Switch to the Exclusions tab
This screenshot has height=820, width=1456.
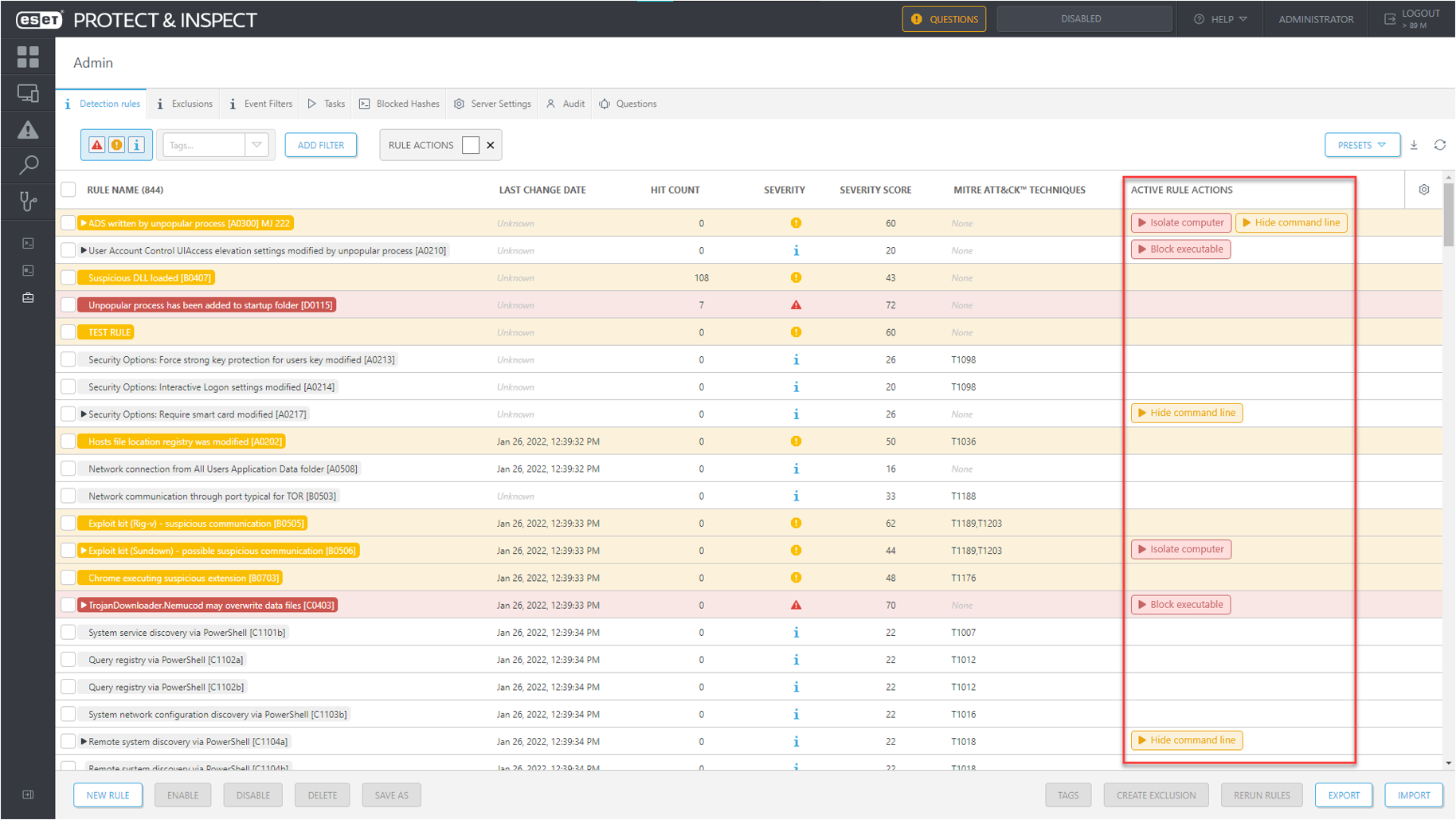click(185, 104)
